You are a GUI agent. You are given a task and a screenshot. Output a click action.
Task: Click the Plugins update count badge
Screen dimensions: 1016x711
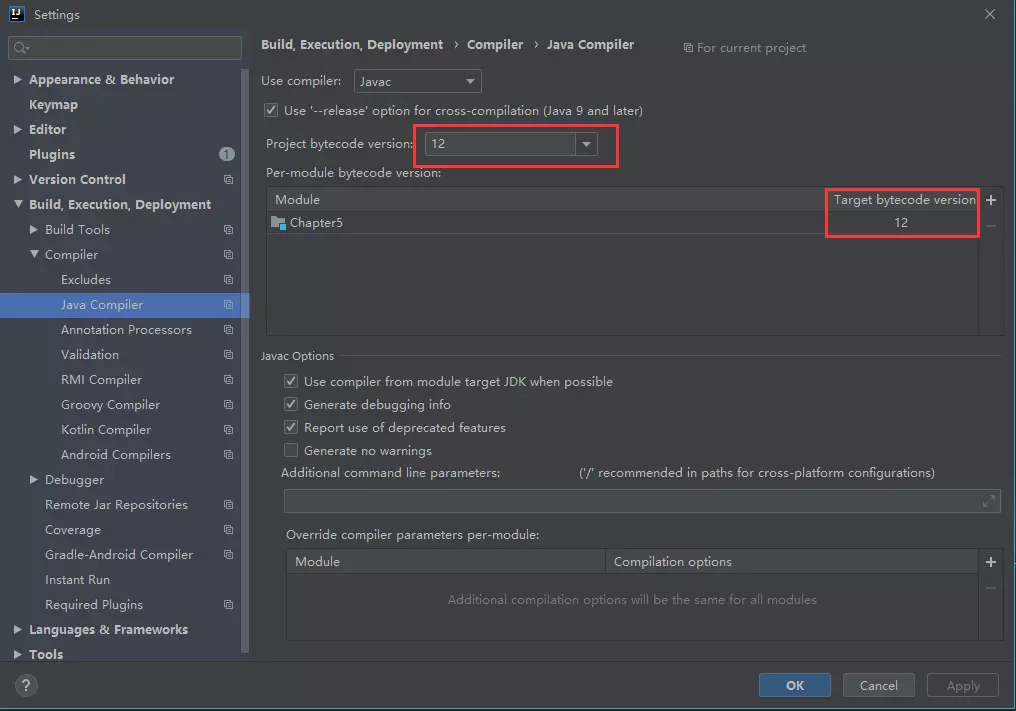pyautogui.click(x=227, y=154)
